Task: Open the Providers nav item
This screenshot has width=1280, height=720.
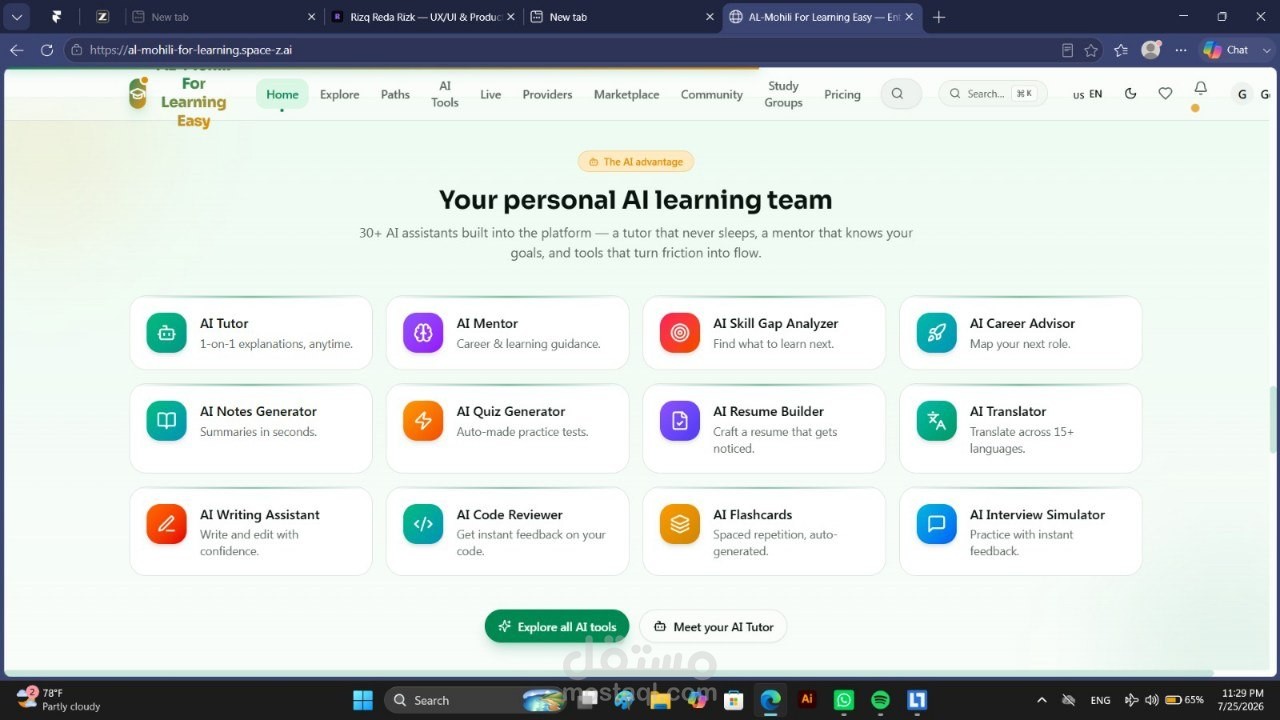Action: click(547, 94)
